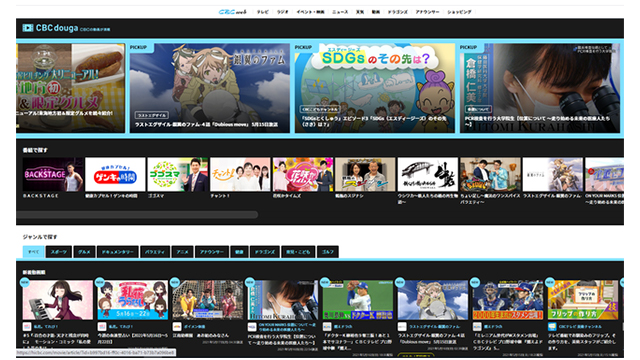
Task: Select the スポーツ genre tab
Action: click(x=59, y=252)
